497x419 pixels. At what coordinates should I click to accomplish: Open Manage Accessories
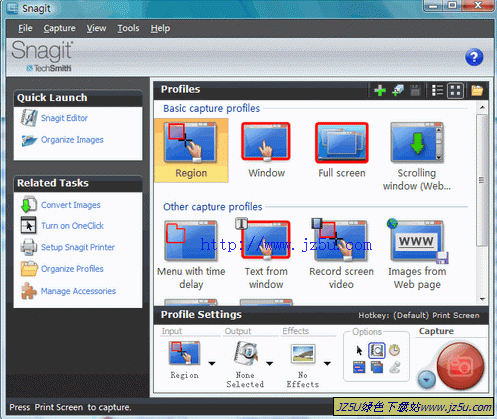coord(78,291)
